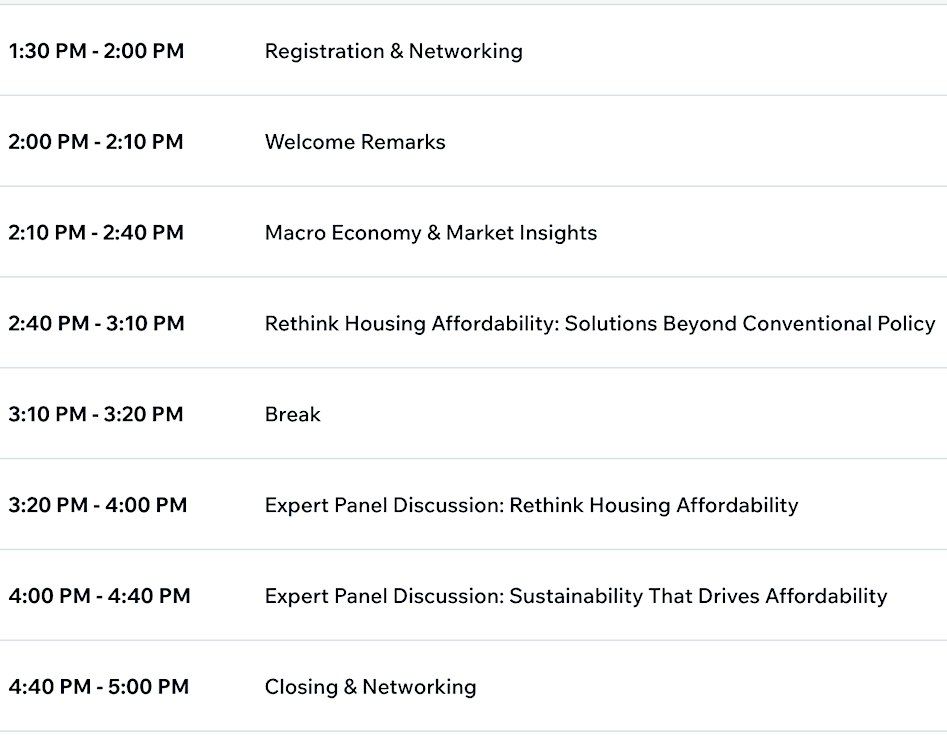
Task: Select the Break agenda entry
Action: pyautogui.click(x=293, y=414)
